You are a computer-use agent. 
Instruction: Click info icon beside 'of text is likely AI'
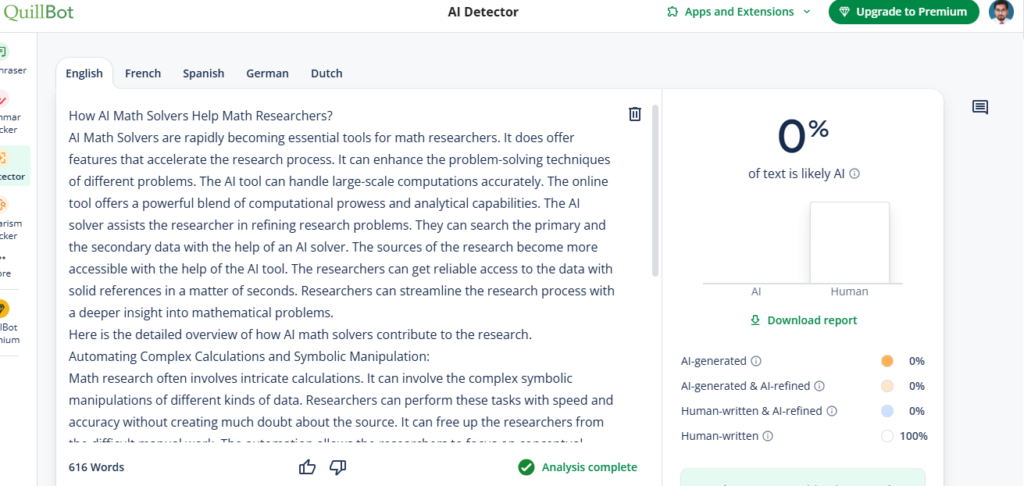854,174
